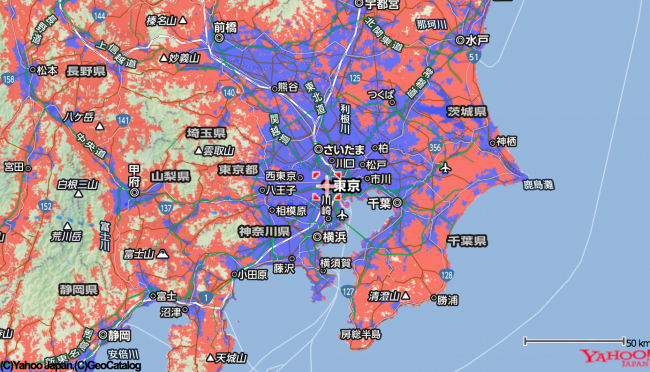Image resolution: width=650 pixels, height=372 pixels.
Task: Click the 清澄山 mountain triangle icon
Action: pyautogui.click(x=406, y=296)
